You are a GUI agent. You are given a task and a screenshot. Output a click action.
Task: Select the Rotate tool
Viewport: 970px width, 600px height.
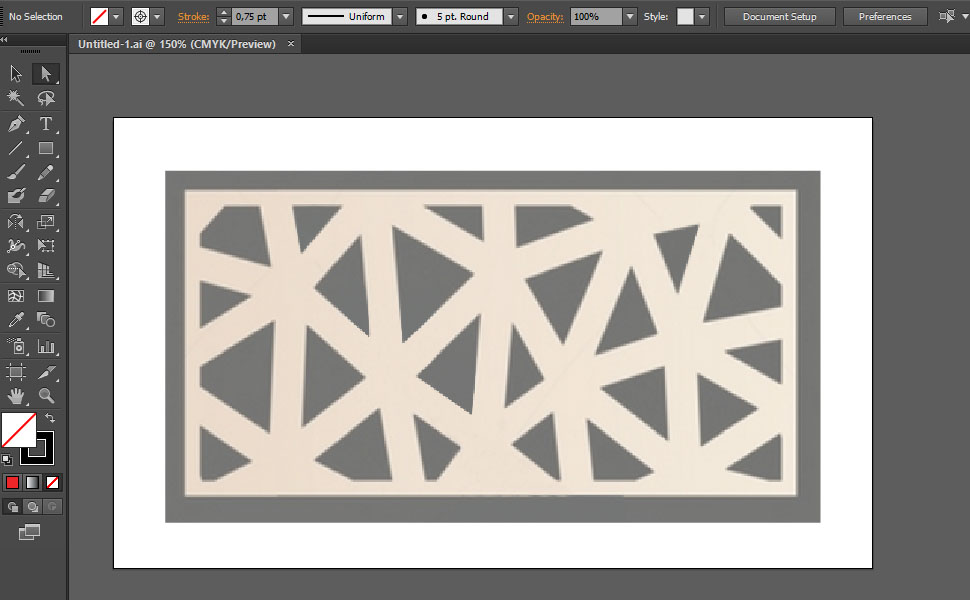point(15,221)
